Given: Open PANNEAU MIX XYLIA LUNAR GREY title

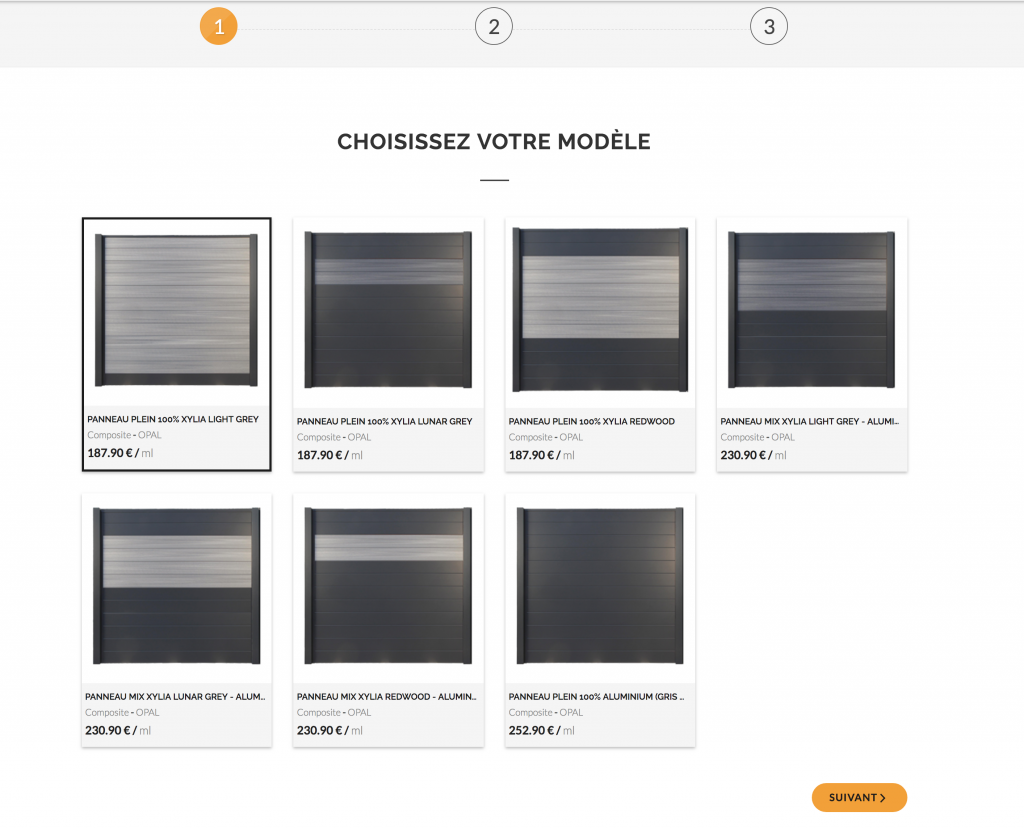Looking at the screenshot, I should click(x=175, y=697).
